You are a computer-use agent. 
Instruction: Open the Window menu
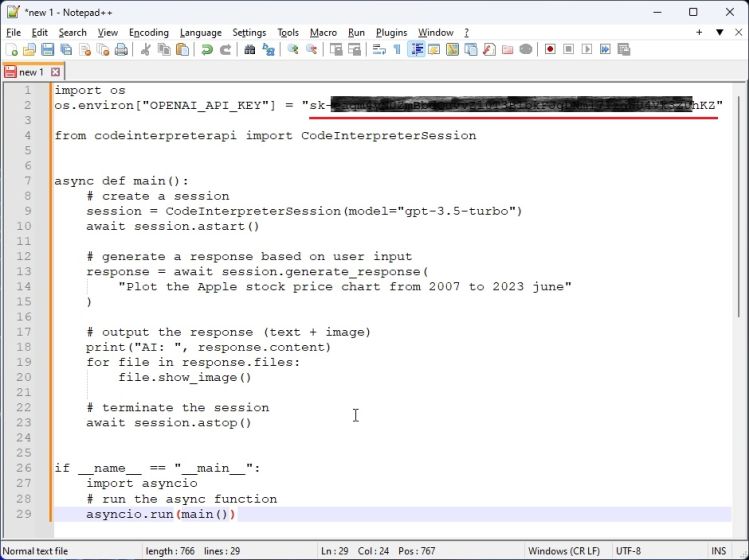[x=436, y=32]
